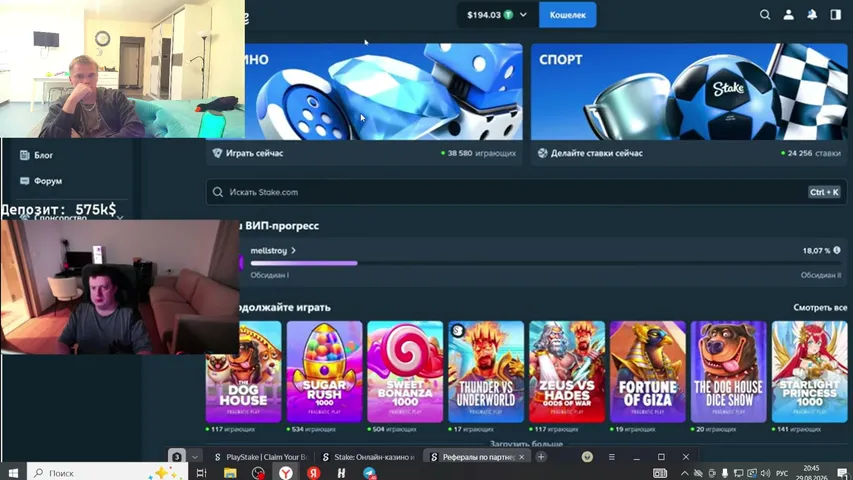Open Sweet Bonanza 1000 game tile

[x=405, y=372]
